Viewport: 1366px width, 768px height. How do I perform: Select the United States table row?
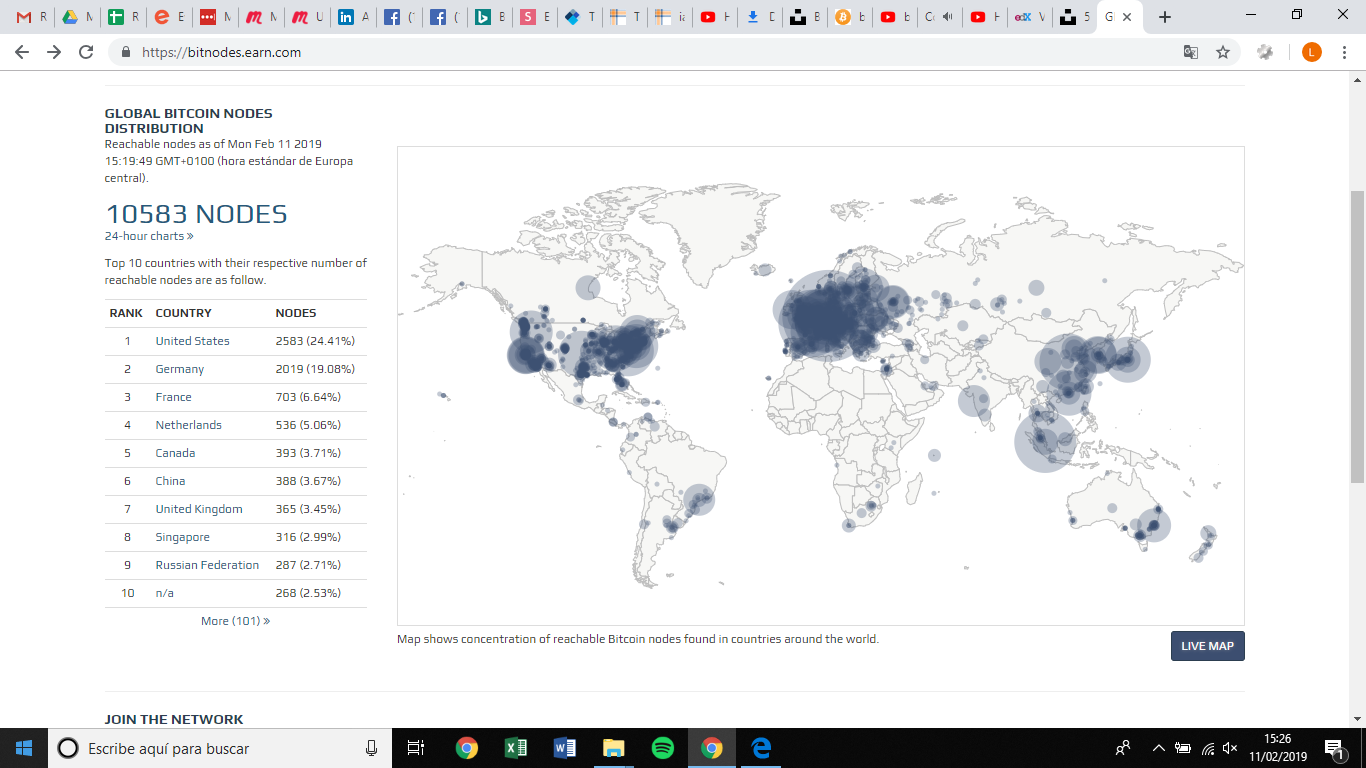236,341
